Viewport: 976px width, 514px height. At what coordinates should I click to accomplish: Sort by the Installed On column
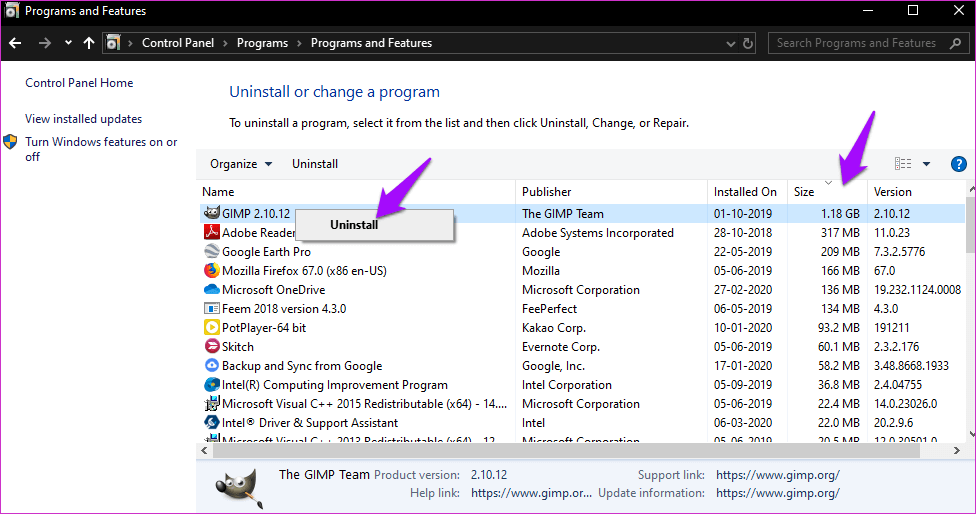click(747, 192)
